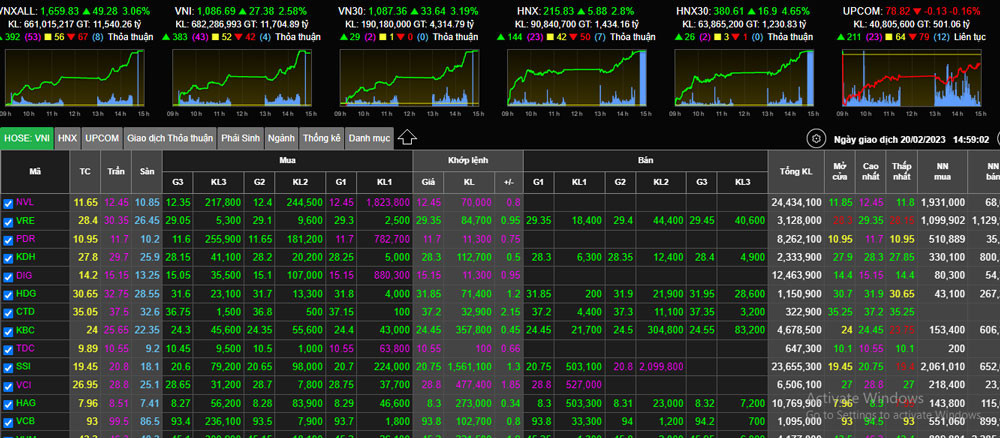Open the Giao dịch Thỏa thuận tab
The height and width of the screenshot is (438, 1000).
(x=169, y=138)
